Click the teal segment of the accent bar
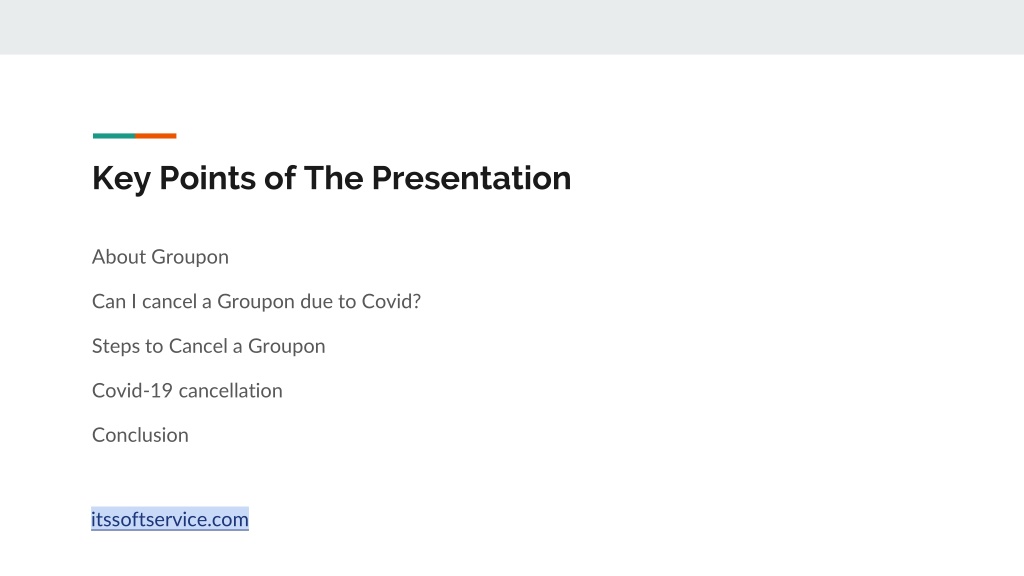This screenshot has width=1024, height=576. pos(114,136)
